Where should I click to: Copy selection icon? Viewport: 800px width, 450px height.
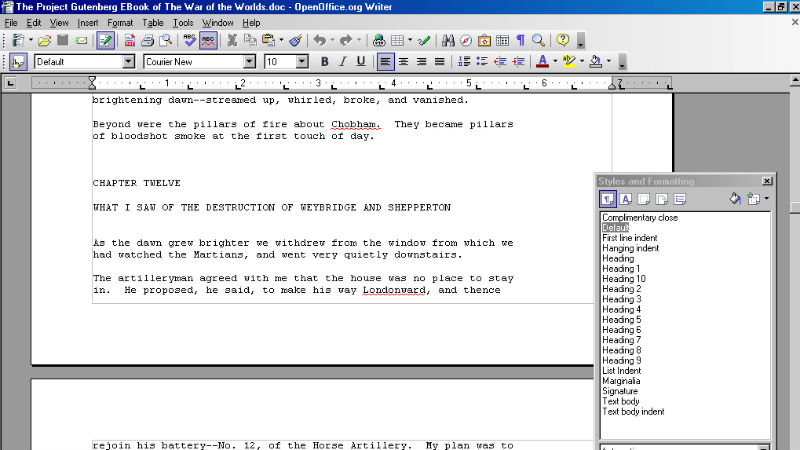coord(250,40)
